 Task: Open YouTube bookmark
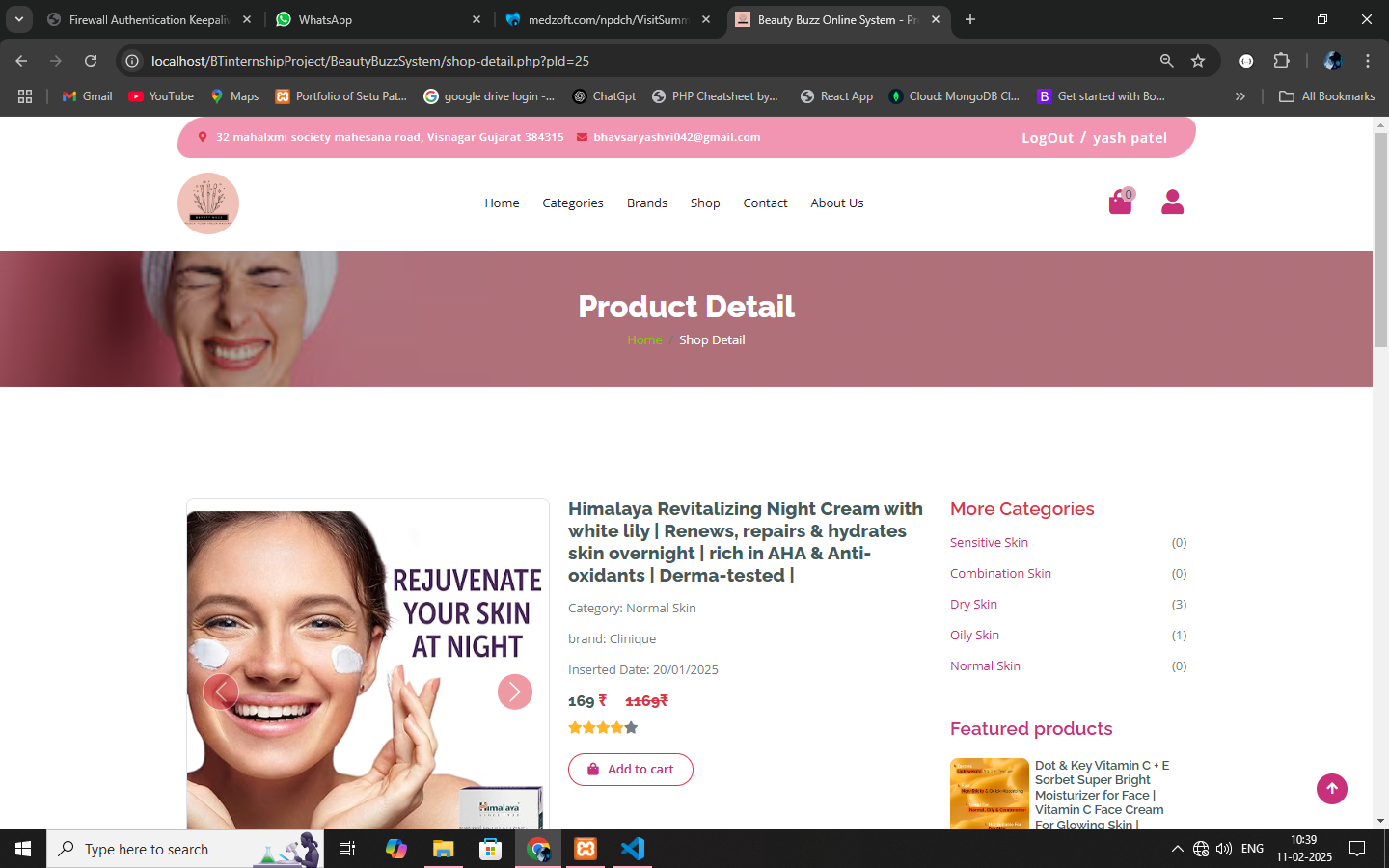click(161, 96)
